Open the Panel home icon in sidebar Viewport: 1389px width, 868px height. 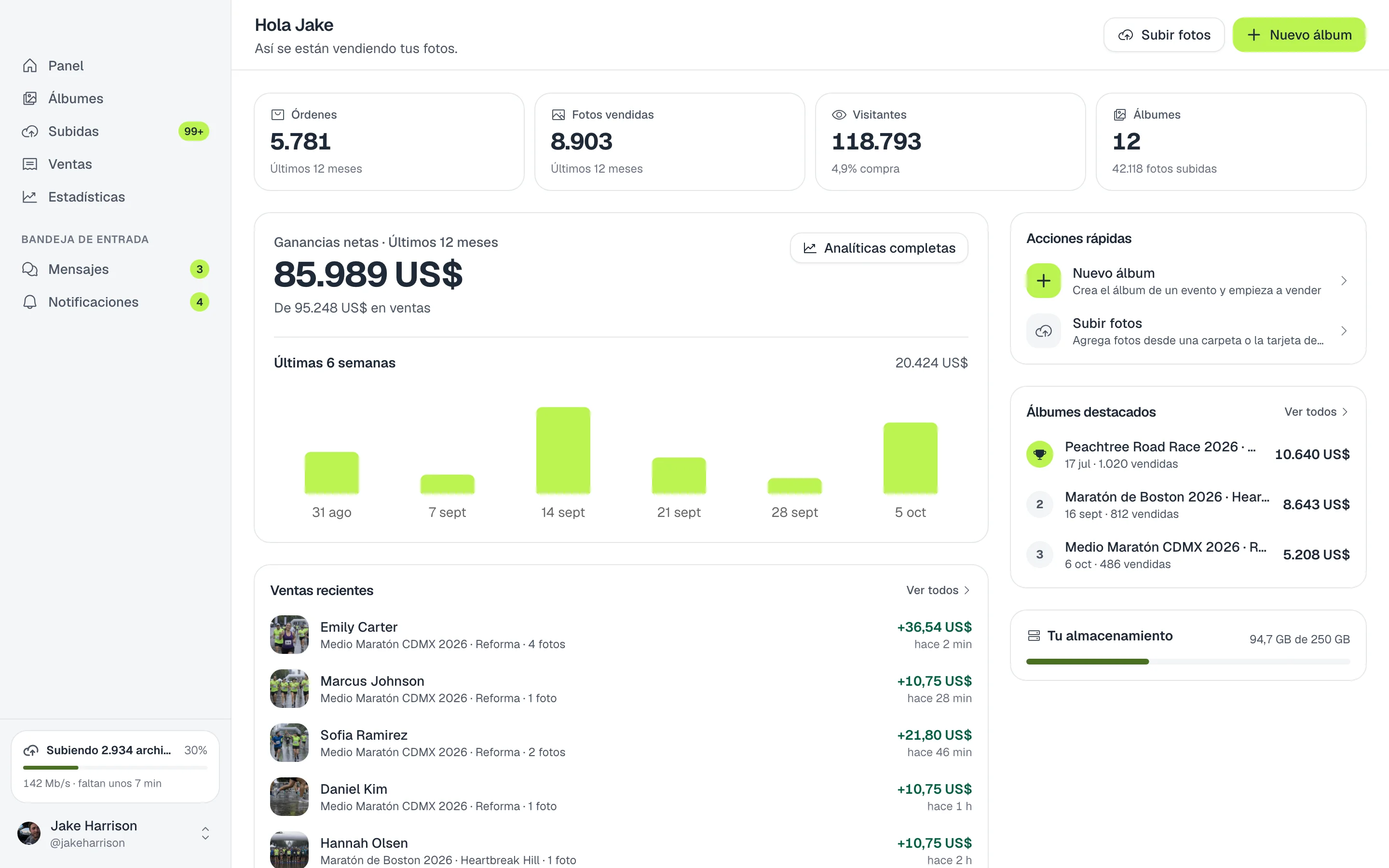point(30,66)
